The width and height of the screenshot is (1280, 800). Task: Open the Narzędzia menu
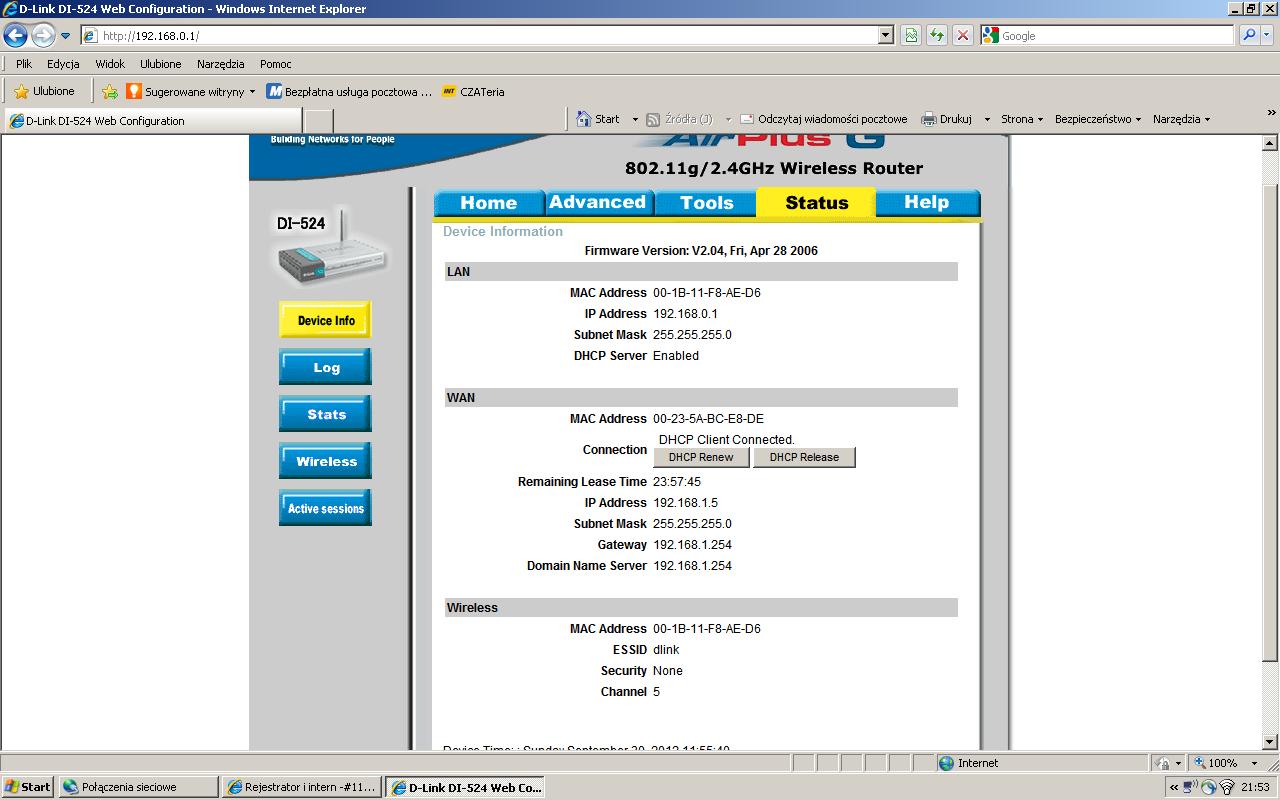(220, 63)
